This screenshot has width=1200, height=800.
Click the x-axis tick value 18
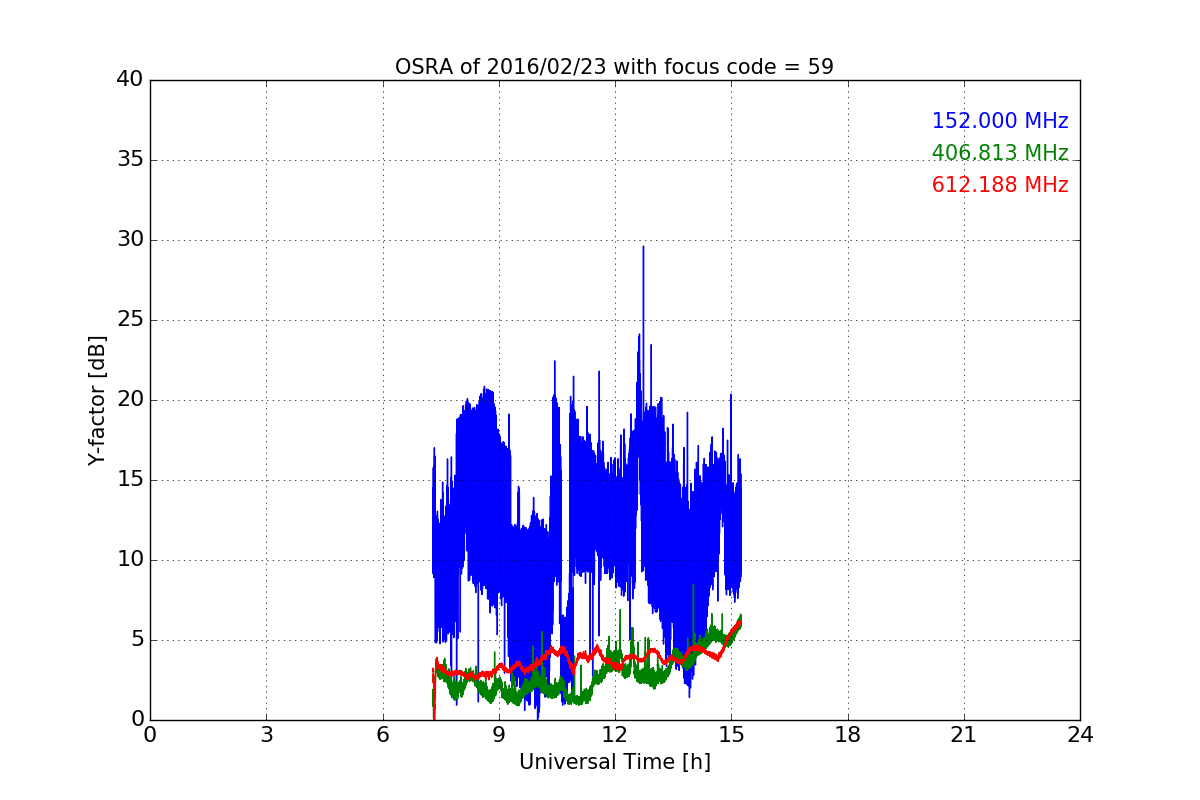(x=848, y=735)
